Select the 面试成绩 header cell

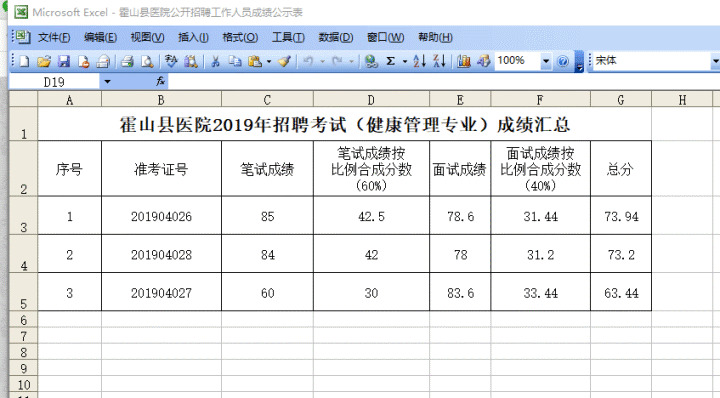(x=460, y=169)
